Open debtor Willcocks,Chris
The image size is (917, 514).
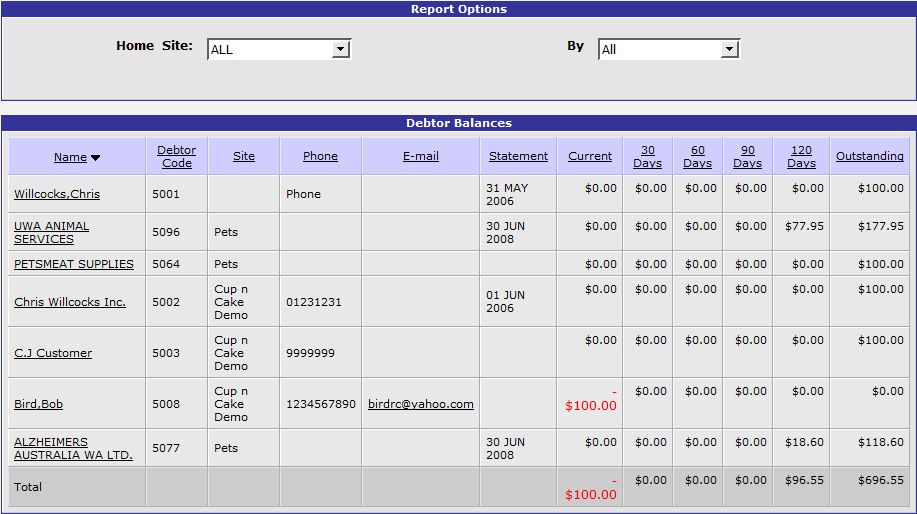(57, 194)
